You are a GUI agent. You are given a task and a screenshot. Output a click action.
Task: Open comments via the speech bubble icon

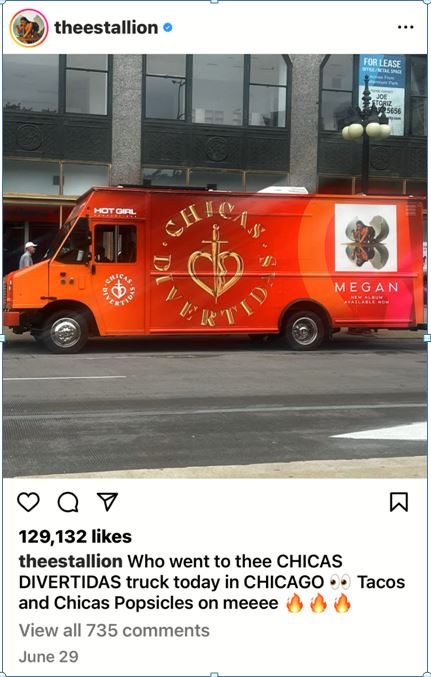(68, 502)
